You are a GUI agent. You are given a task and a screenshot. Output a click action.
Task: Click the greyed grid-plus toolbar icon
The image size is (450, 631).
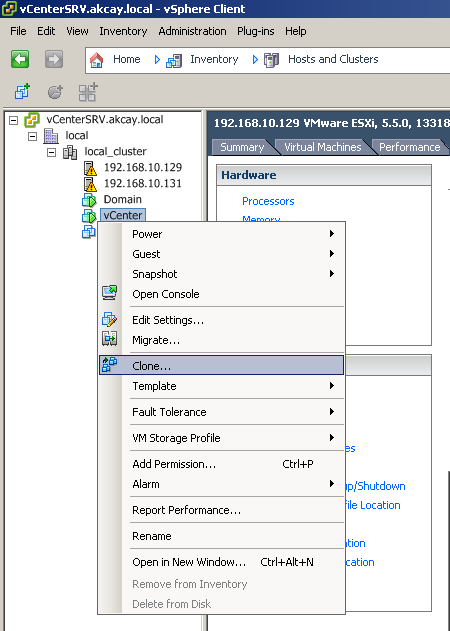tap(88, 92)
